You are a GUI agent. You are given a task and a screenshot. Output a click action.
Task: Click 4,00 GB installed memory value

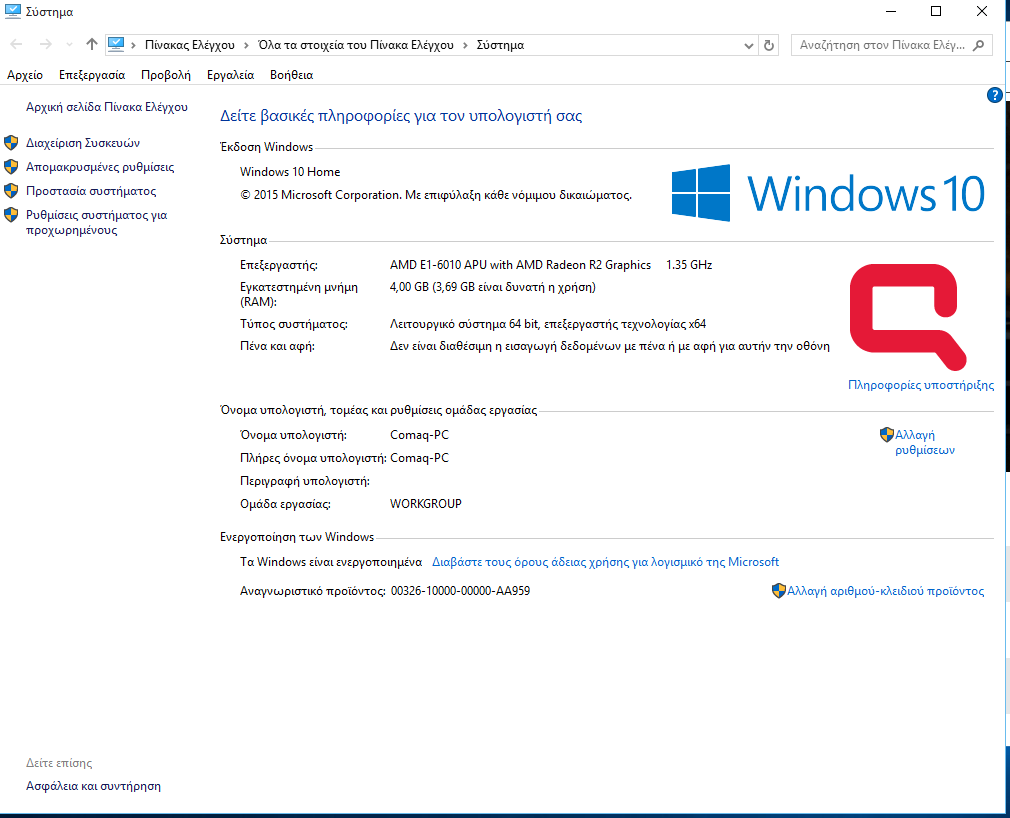click(493, 287)
